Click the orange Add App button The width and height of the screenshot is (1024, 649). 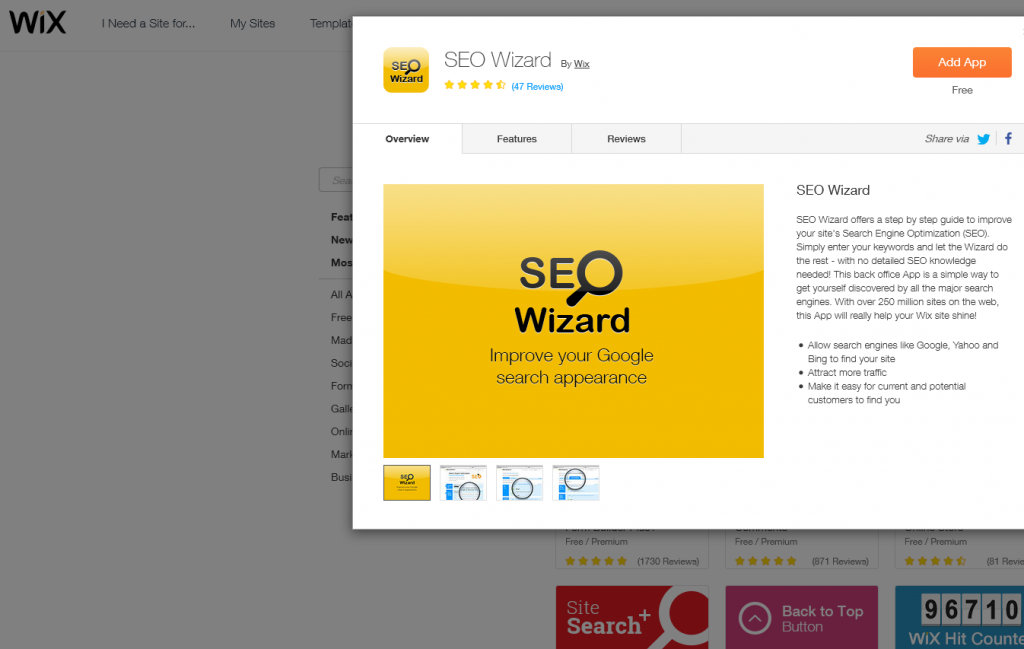[961, 62]
